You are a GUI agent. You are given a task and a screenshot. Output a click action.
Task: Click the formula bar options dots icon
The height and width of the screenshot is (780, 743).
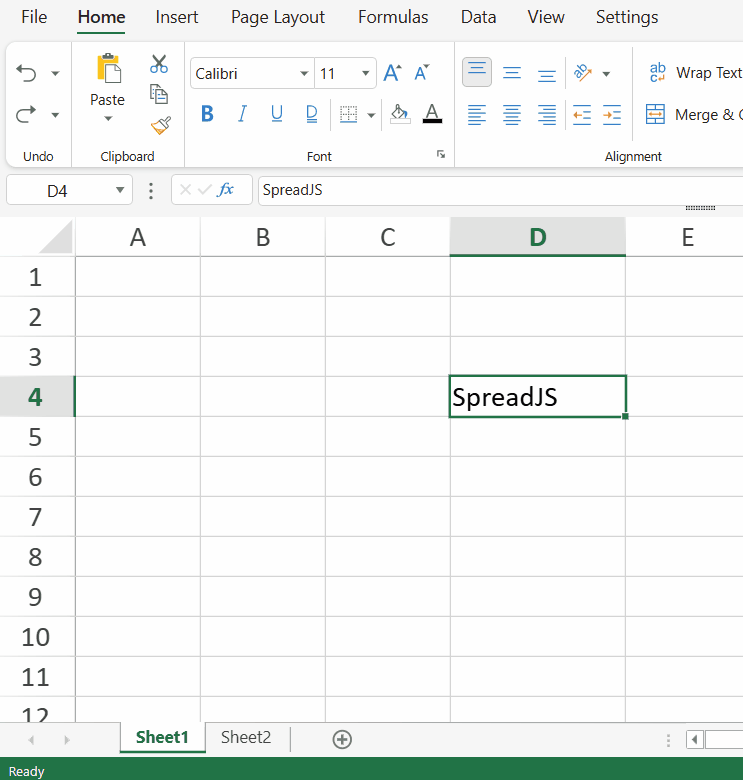[x=151, y=191]
